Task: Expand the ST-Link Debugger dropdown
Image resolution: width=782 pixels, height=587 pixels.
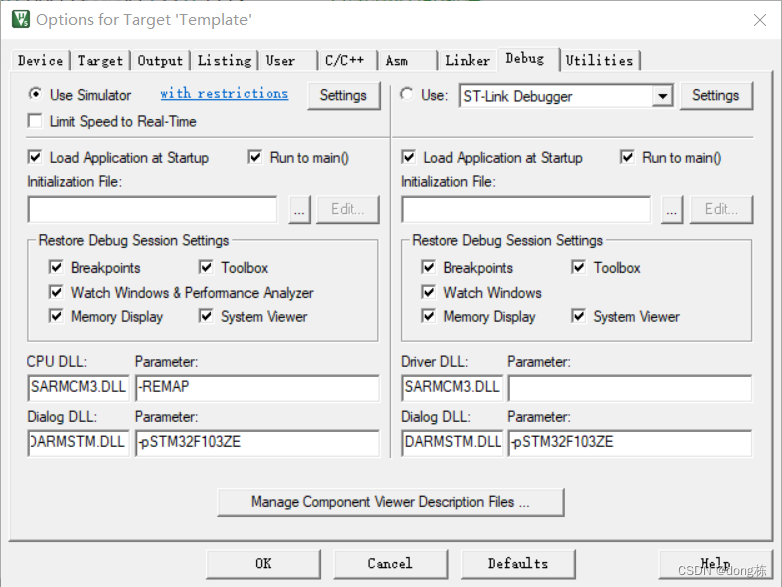Action: pos(662,96)
